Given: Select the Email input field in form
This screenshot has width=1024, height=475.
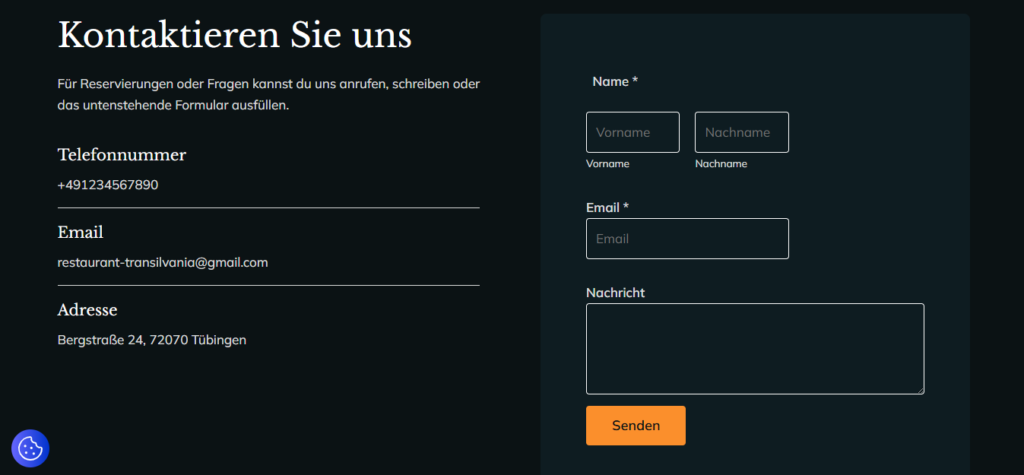Looking at the screenshot, I should pyautogui.click(x=687, y=239).
